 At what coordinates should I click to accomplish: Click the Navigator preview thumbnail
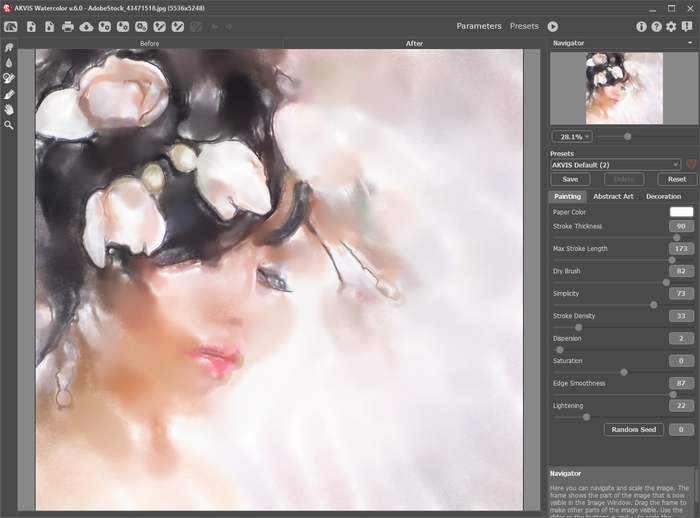tap(624, 88)
